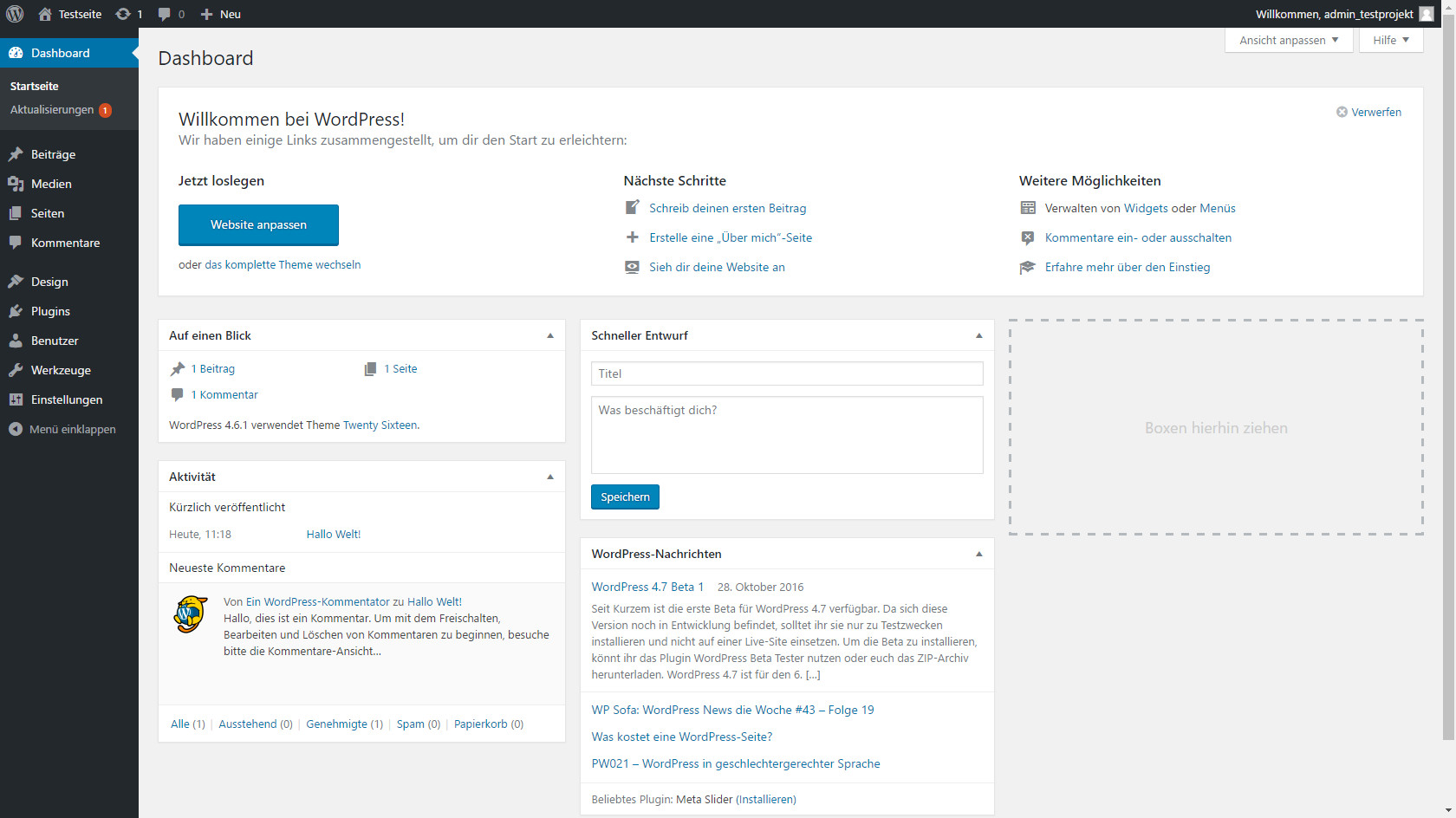
Task: Collapse the Schneller Entwurf box
Action: [979, 335]
